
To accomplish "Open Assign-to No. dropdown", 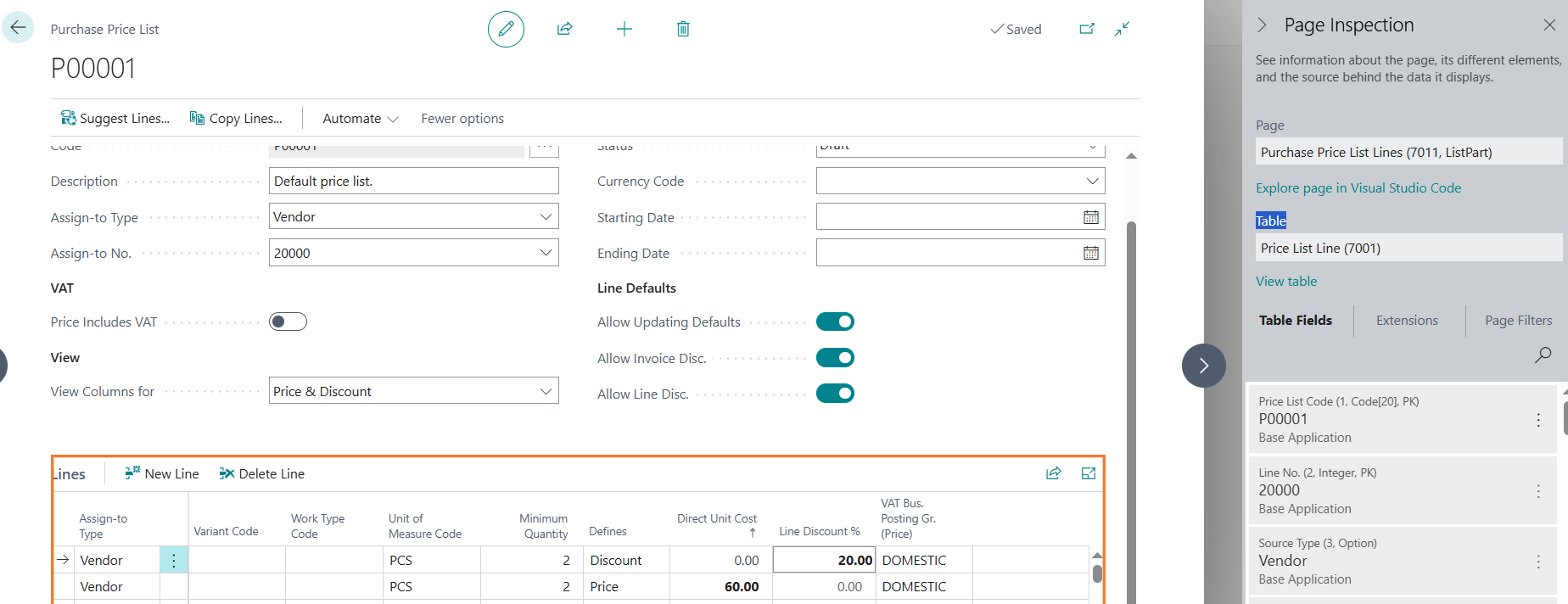I will (x=546, y=253).
